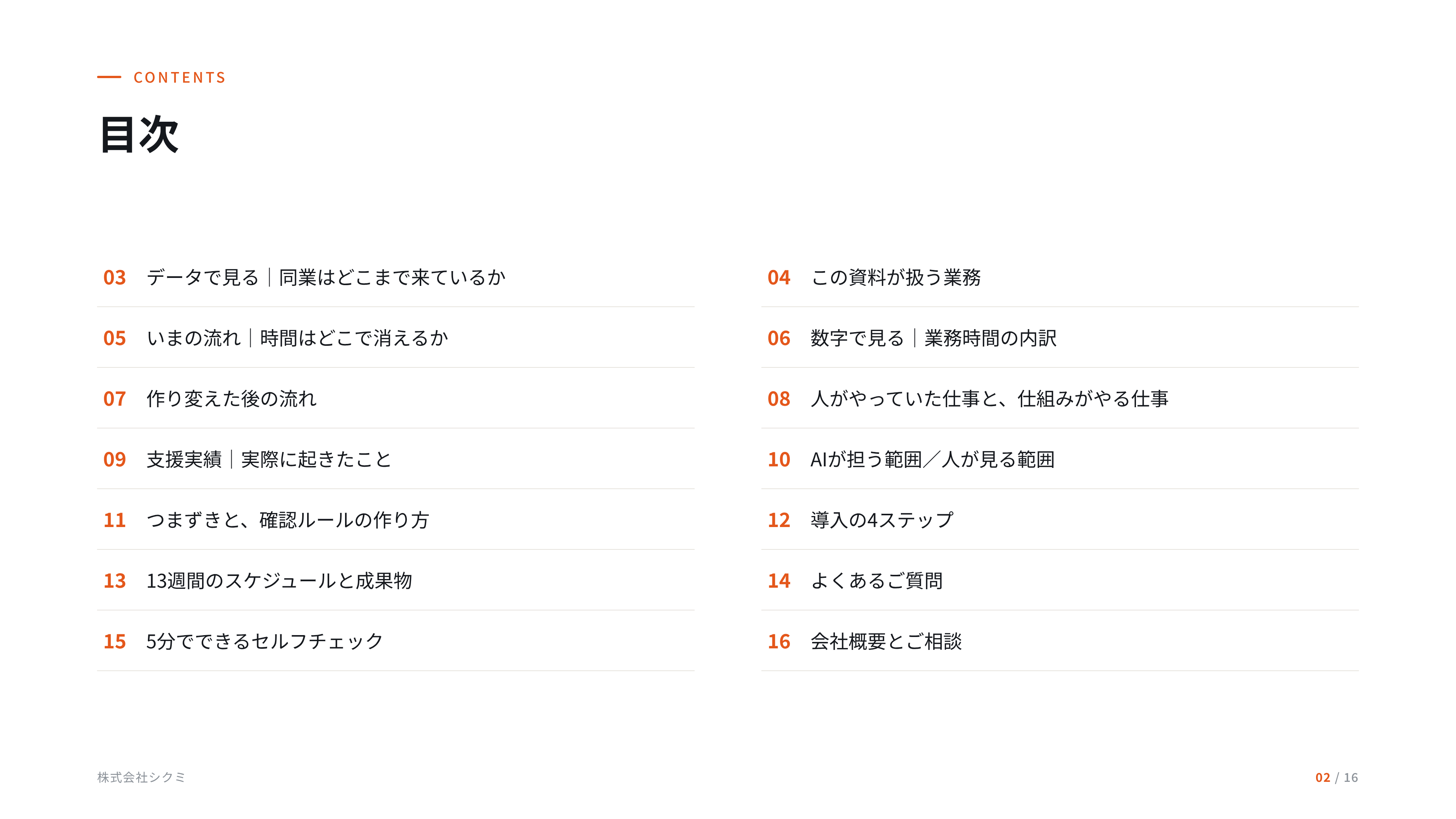Open item 14 よくあるご質問

point(1060,581)
